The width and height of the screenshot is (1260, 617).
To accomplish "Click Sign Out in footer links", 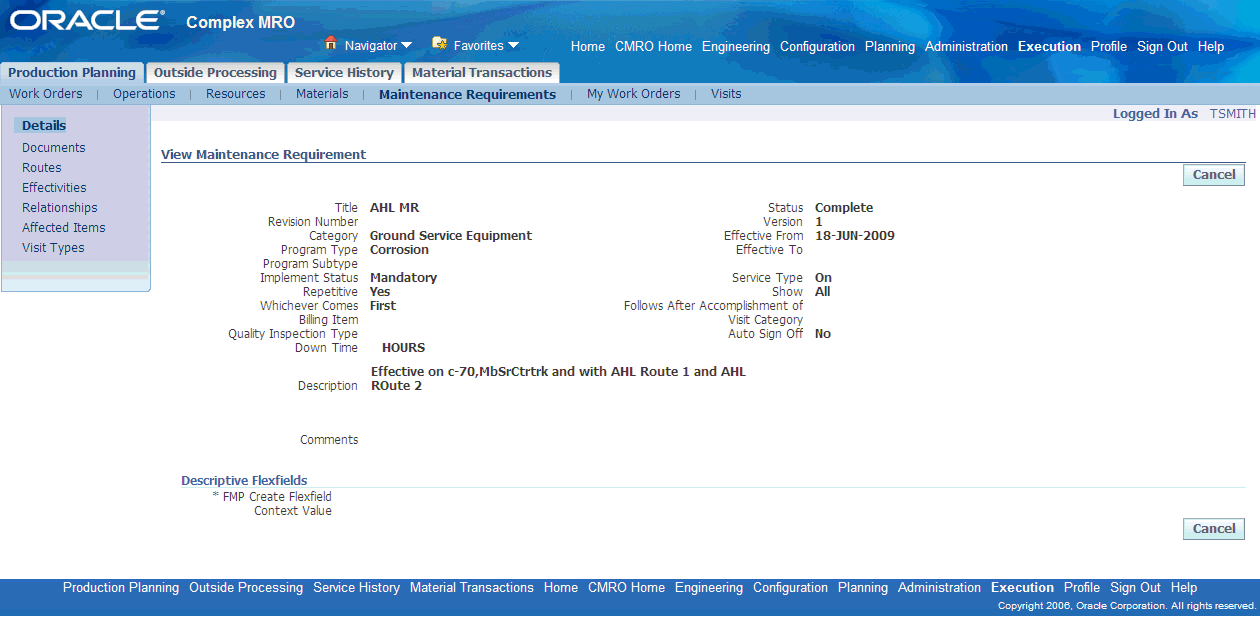I will pos(1135,588).
